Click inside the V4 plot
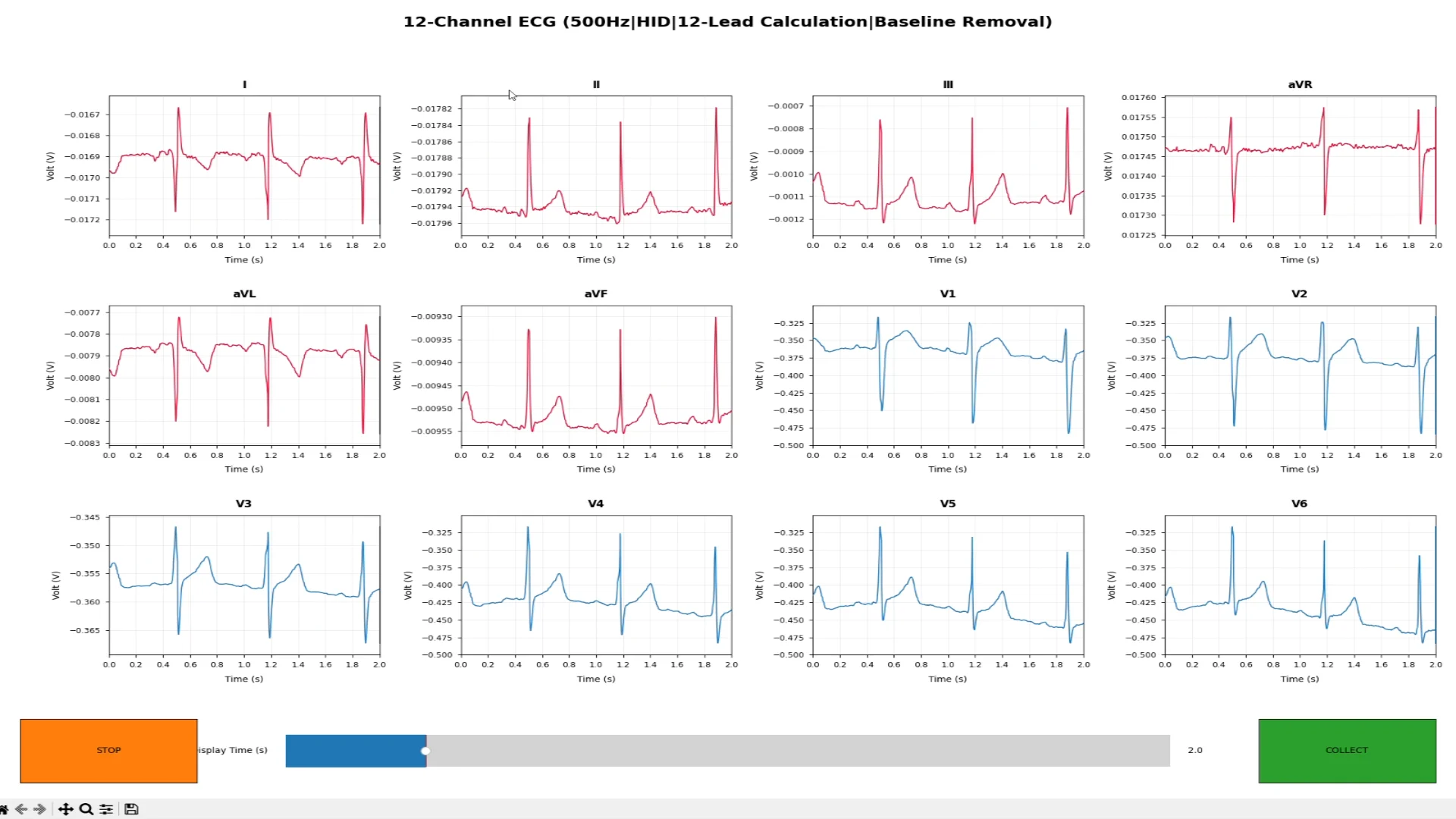The height and width of the screenshot is (819, 1456). pos(596,585)
